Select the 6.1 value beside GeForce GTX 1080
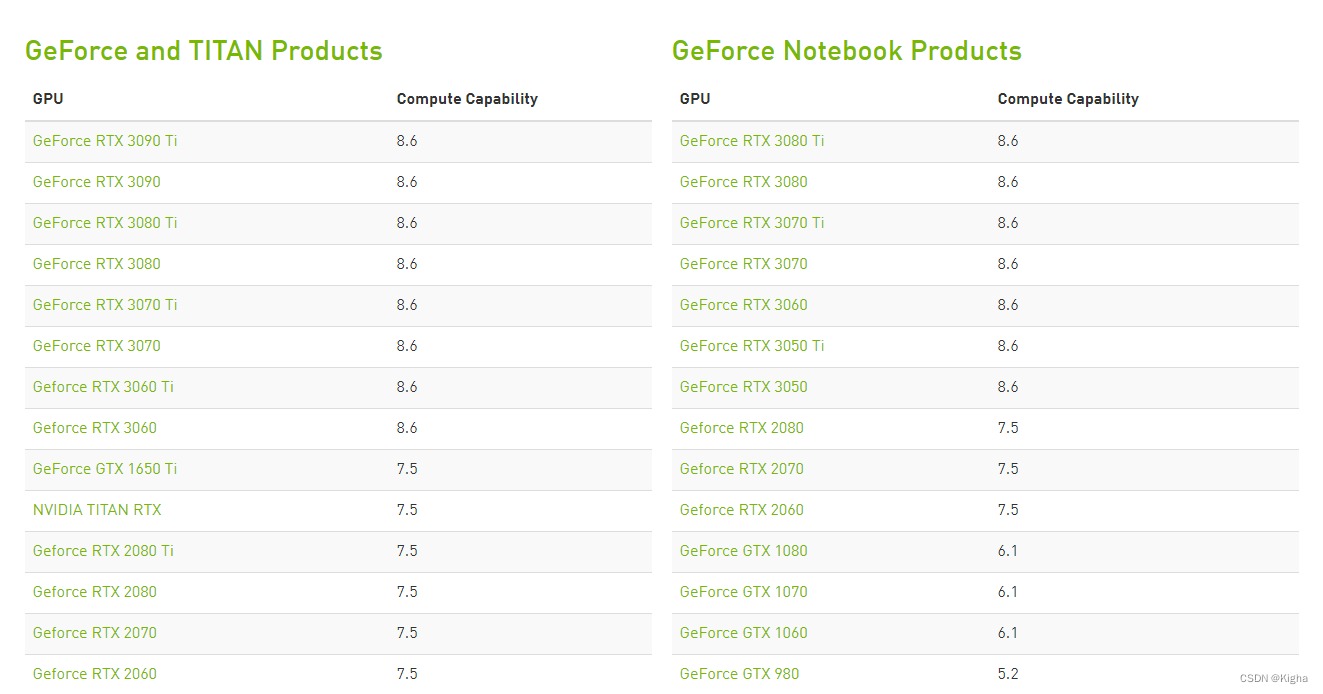 1008,551
